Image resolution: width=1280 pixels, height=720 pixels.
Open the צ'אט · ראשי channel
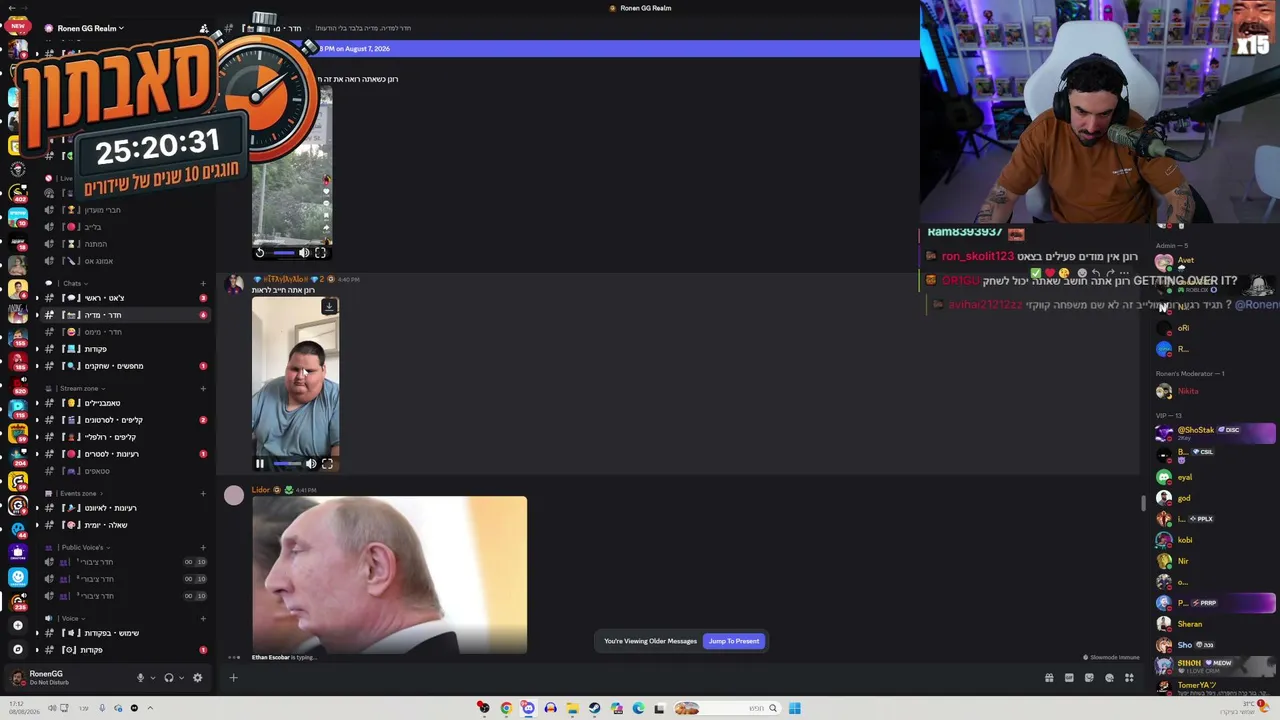125,298
